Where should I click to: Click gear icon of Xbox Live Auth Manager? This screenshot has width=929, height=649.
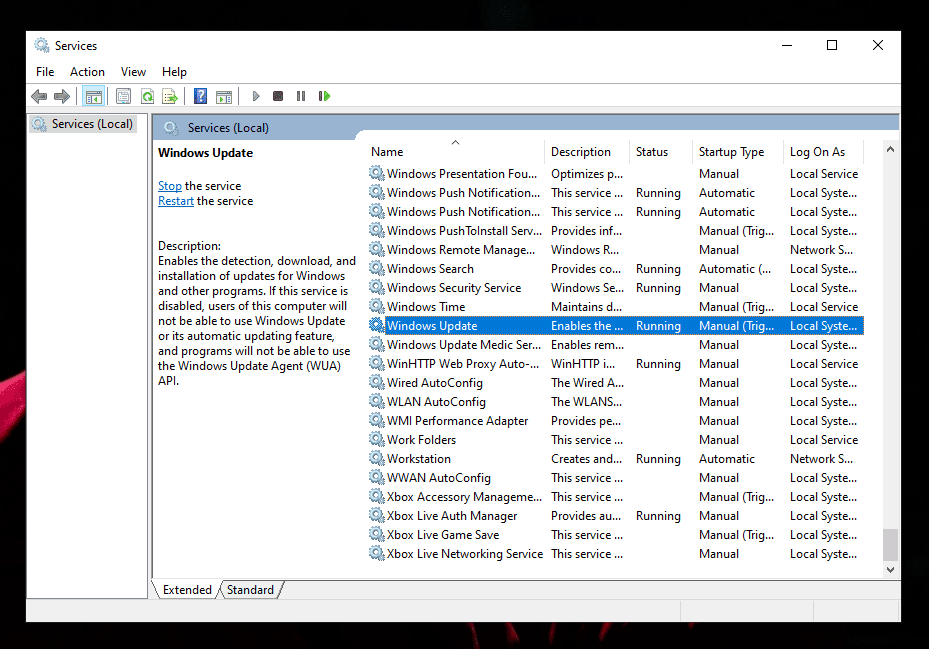click(x=377, y=515)
